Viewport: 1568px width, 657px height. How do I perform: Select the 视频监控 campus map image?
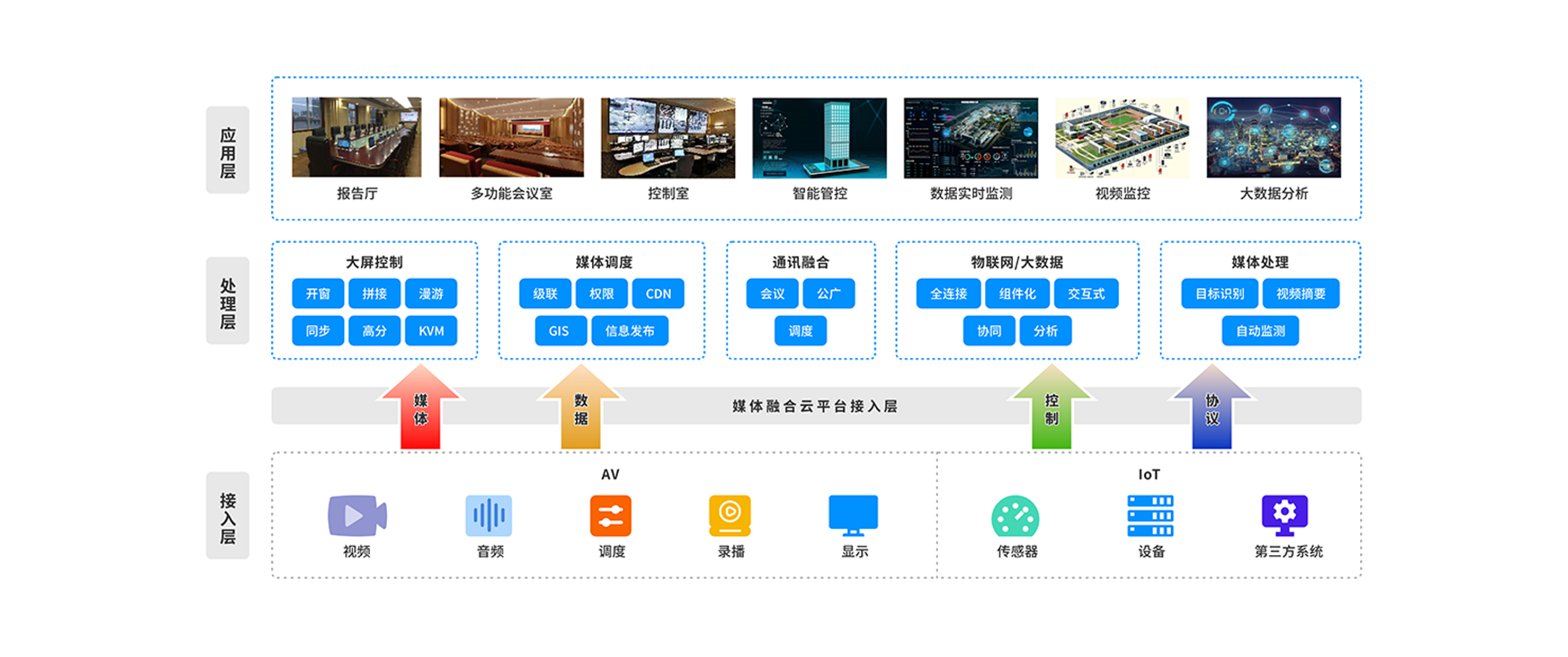click(1122, 138)
